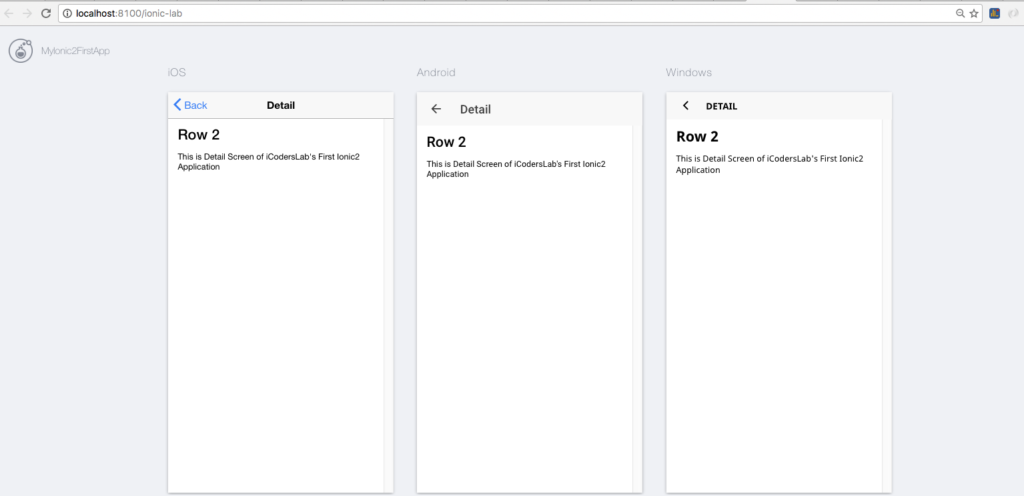Tap the Windows back chevron icon

pyautogui.click(x=685, y=106)
